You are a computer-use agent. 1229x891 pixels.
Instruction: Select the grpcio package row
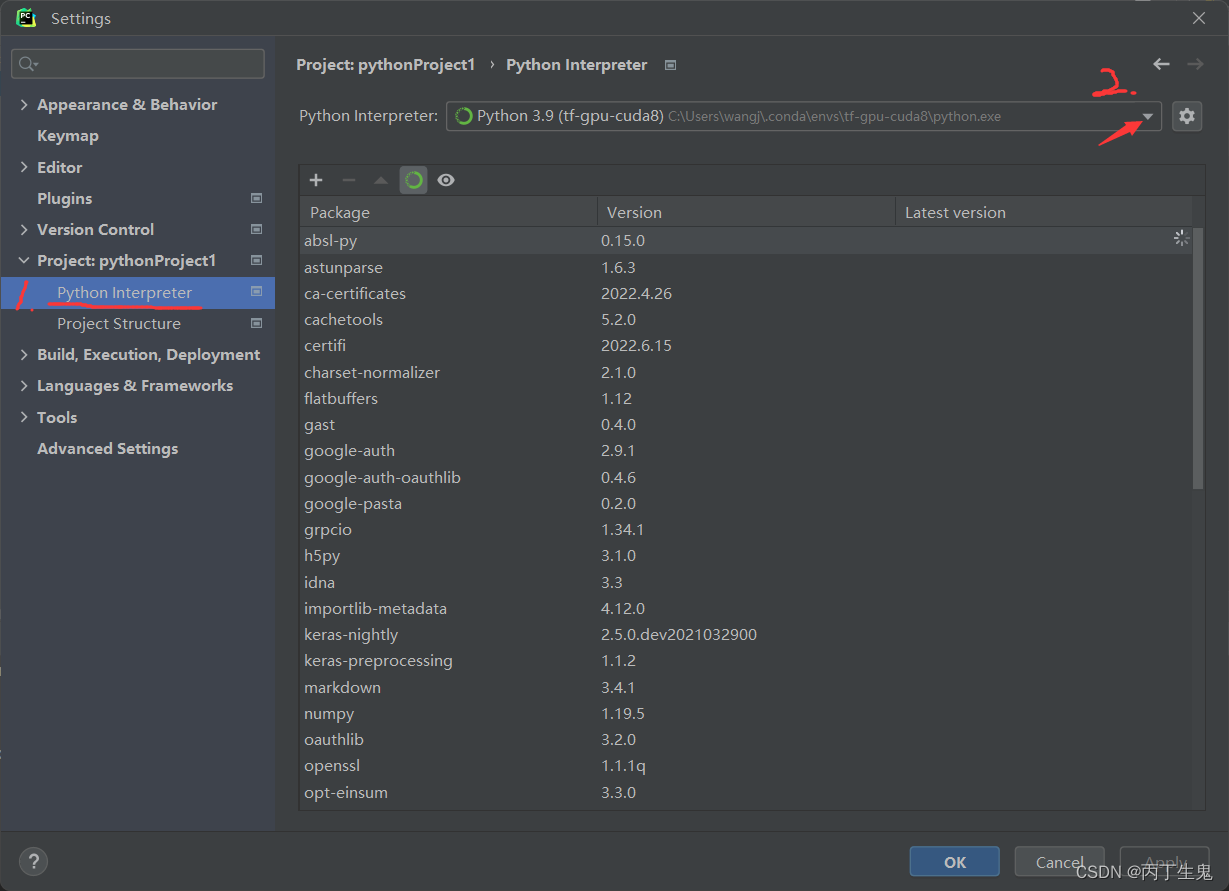coord(746,529)
